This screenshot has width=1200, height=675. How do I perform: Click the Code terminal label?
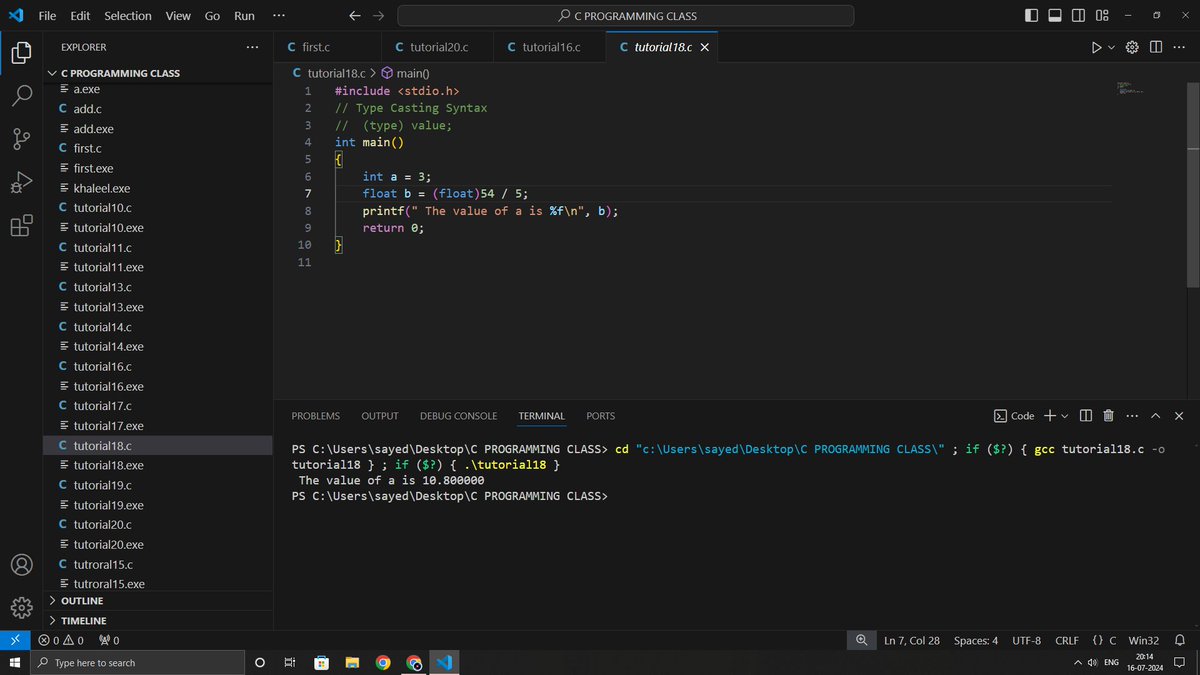pos(1014,416)
